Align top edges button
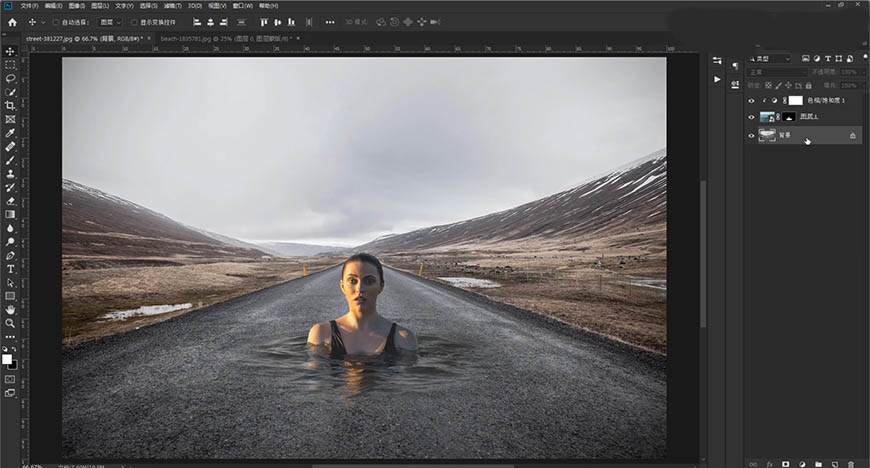This screenshot has width=870, height=468. (x=264, y=22)
